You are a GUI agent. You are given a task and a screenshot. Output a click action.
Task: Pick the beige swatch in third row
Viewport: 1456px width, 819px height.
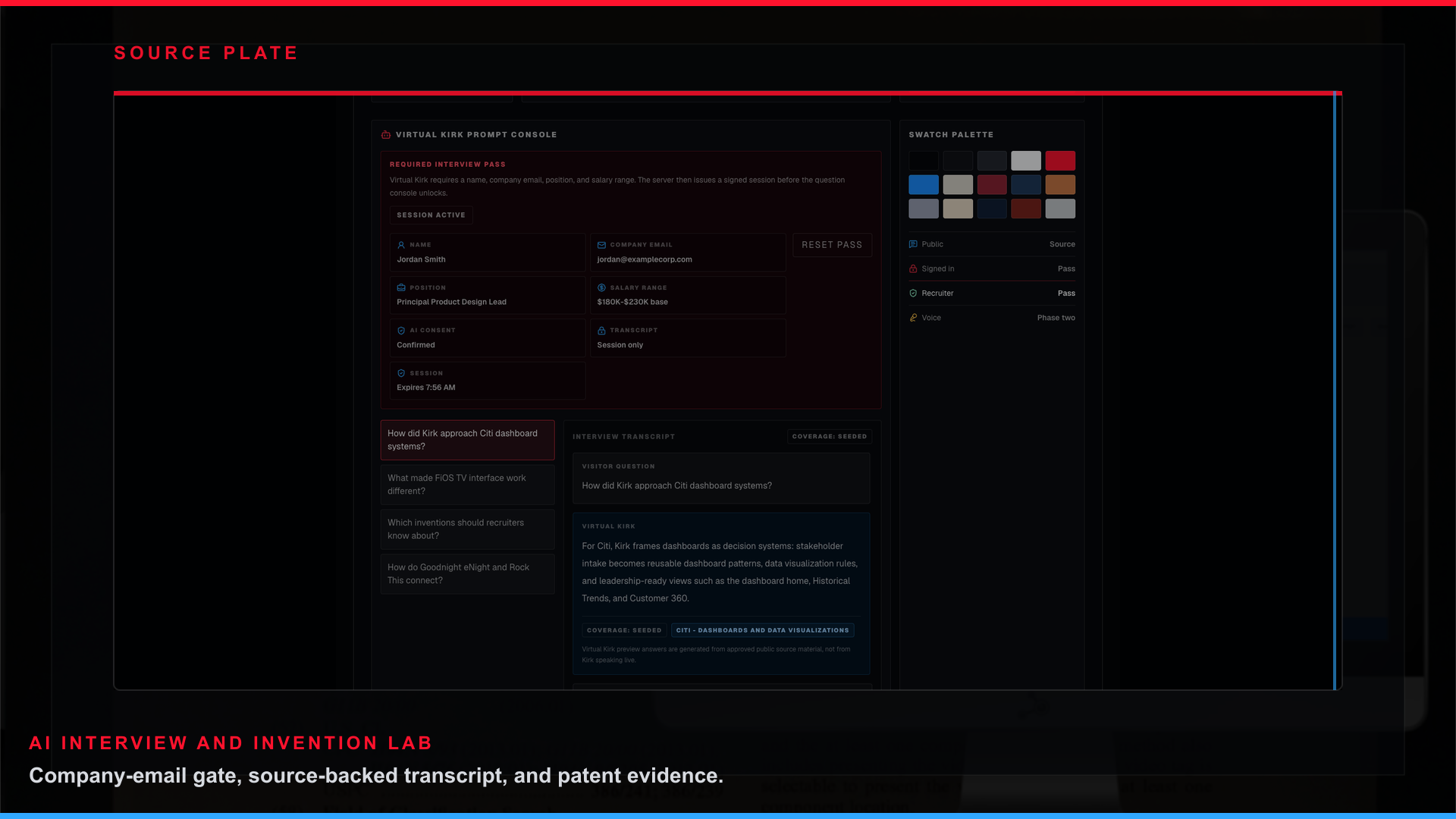958,209
